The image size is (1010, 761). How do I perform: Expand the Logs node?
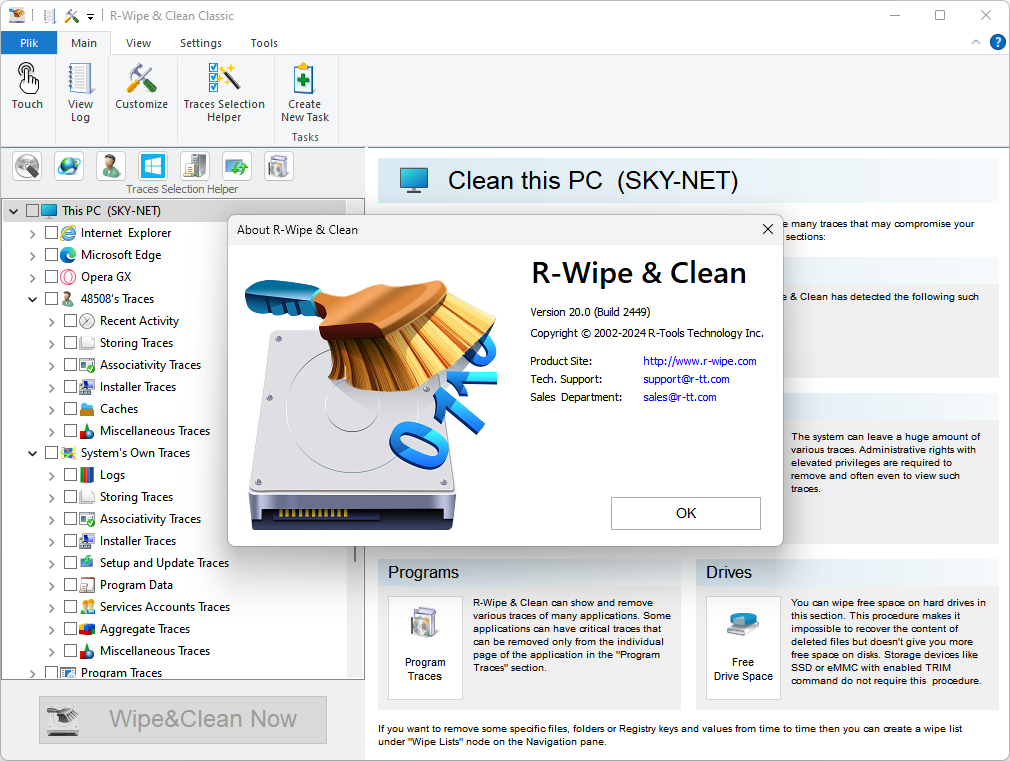[x=52, y=476]
